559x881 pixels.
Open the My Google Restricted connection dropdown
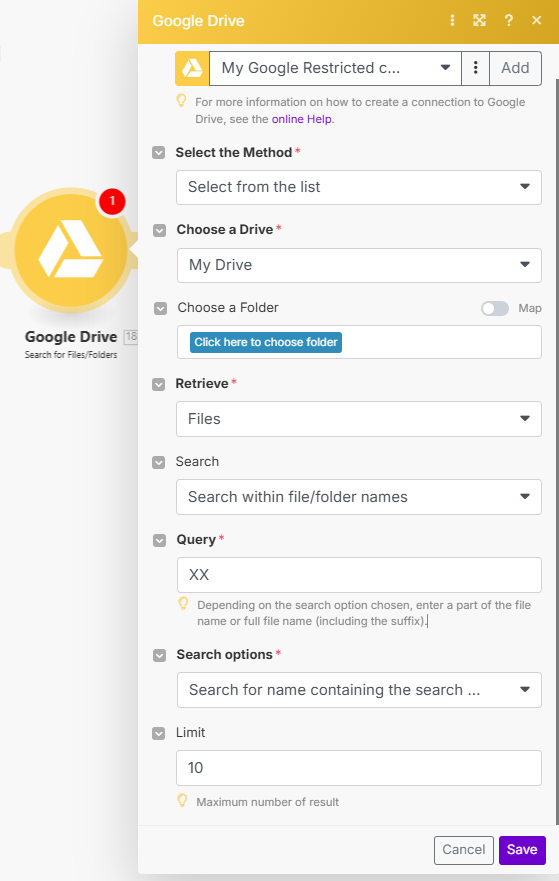click(335, 68)
